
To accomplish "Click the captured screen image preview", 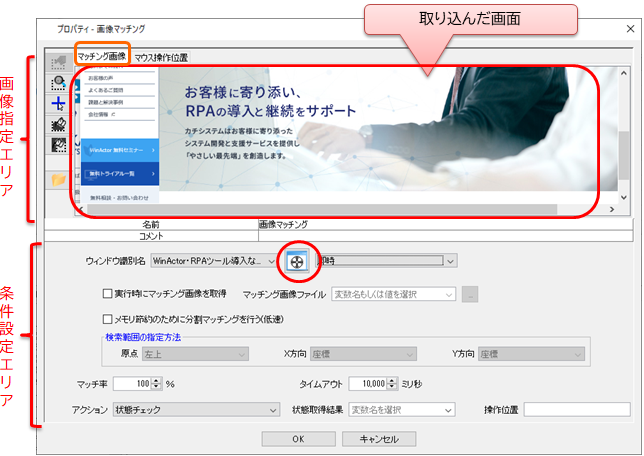I will 347,136.
